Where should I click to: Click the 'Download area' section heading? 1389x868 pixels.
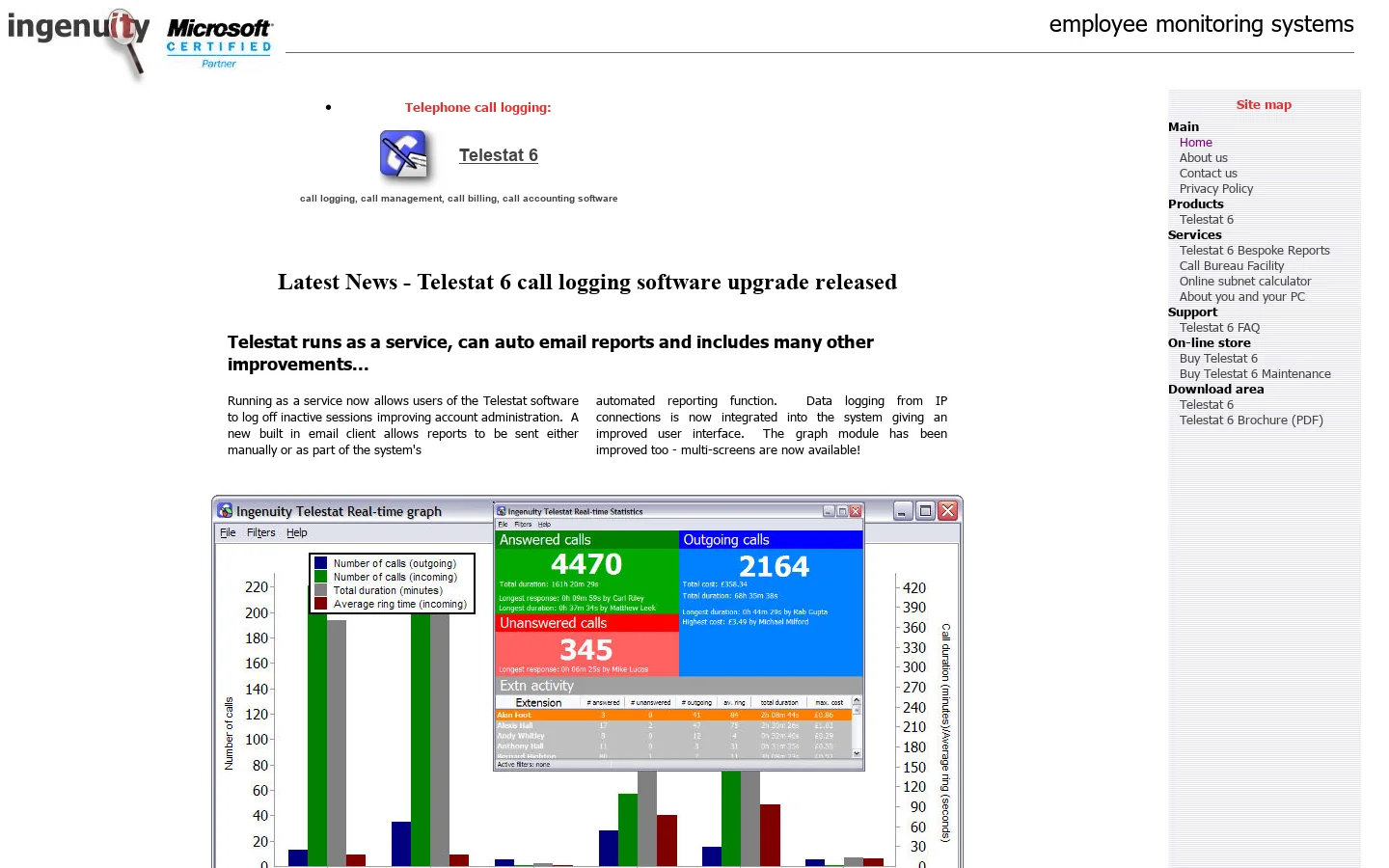[x=1215, y=390]
